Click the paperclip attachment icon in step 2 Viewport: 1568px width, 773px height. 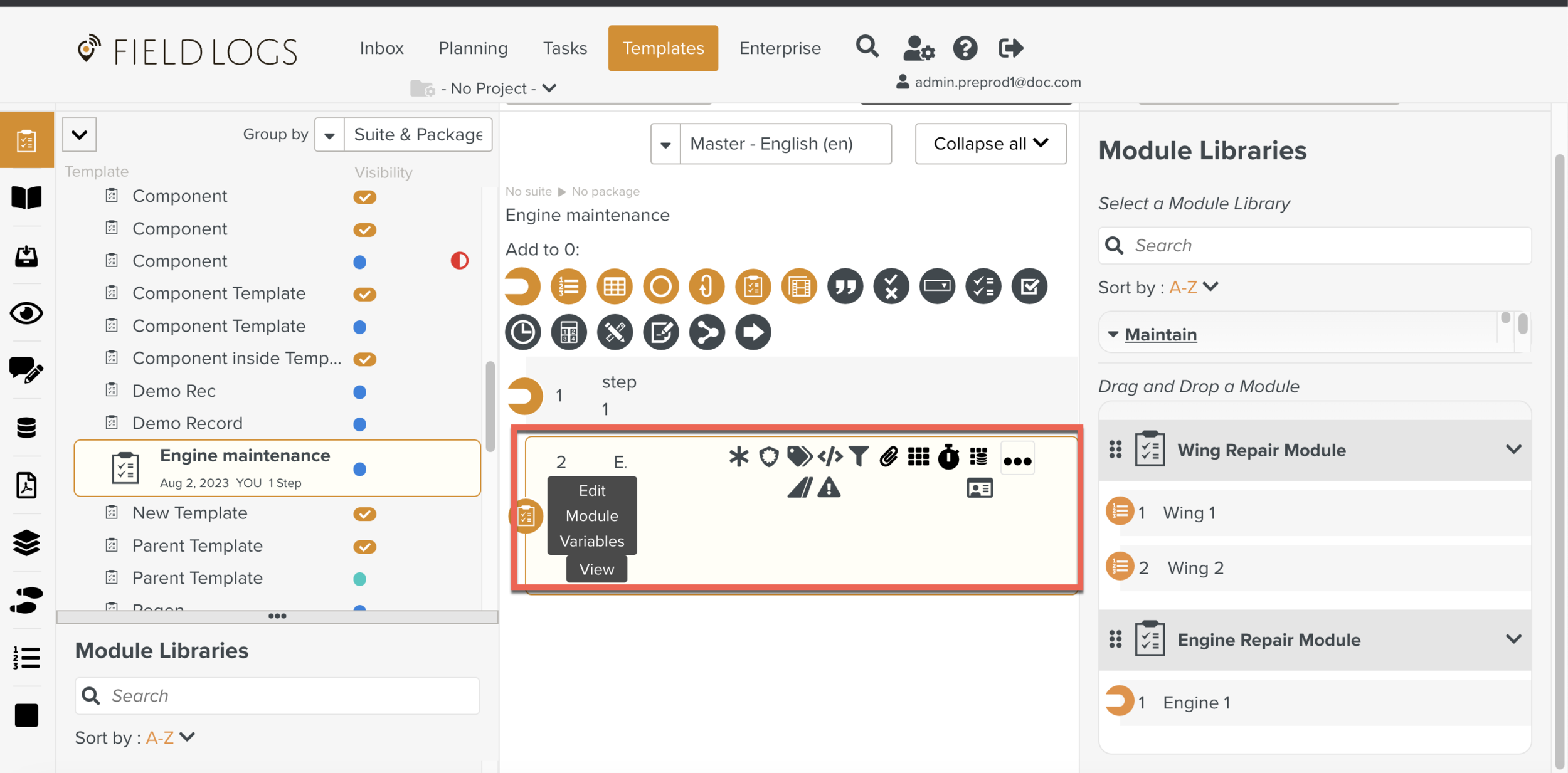point(888,457)
